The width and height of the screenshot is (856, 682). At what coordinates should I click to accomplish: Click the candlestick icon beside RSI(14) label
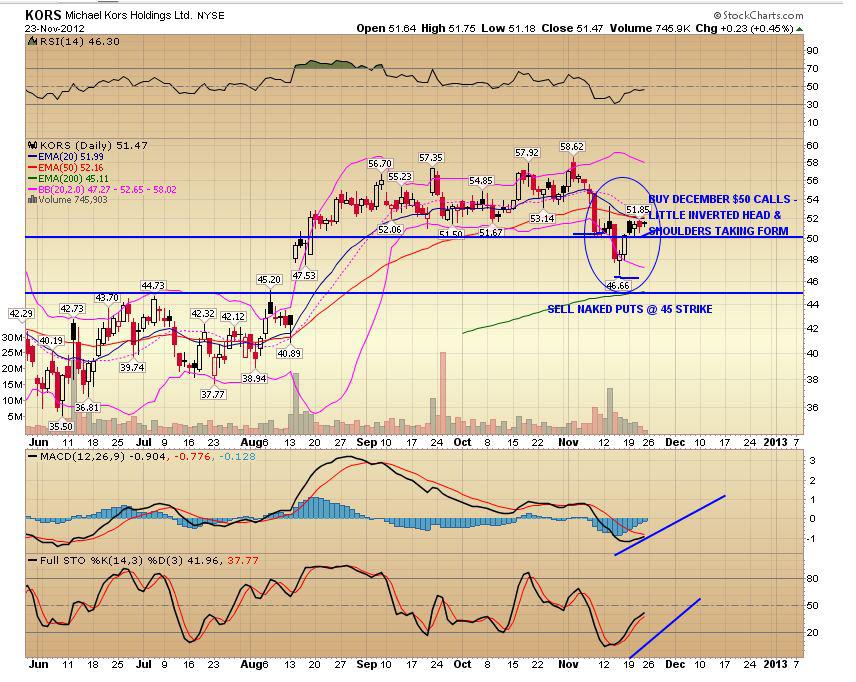[32, 41]
